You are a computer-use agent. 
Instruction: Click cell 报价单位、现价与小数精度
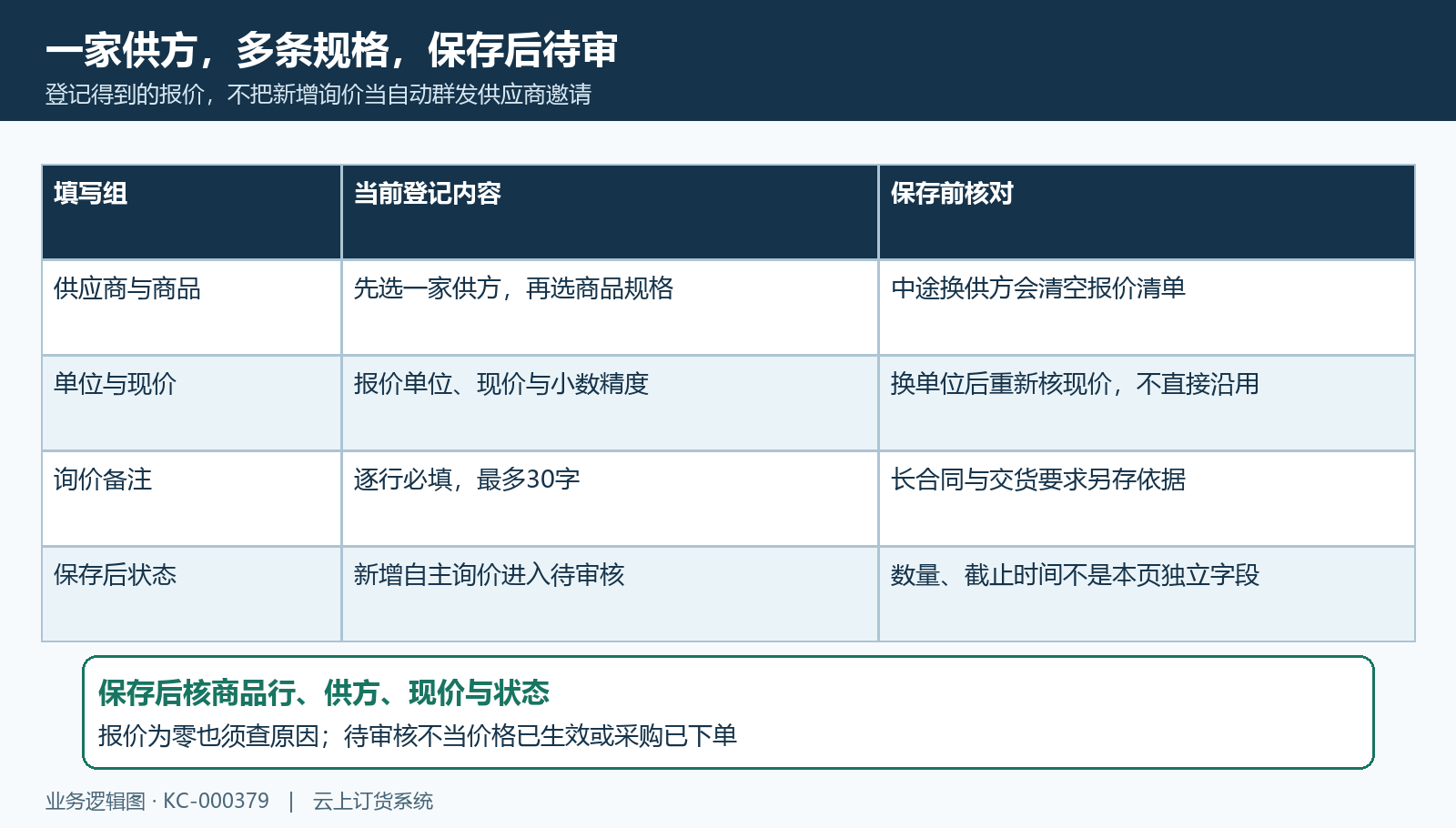tap(610, 403)
